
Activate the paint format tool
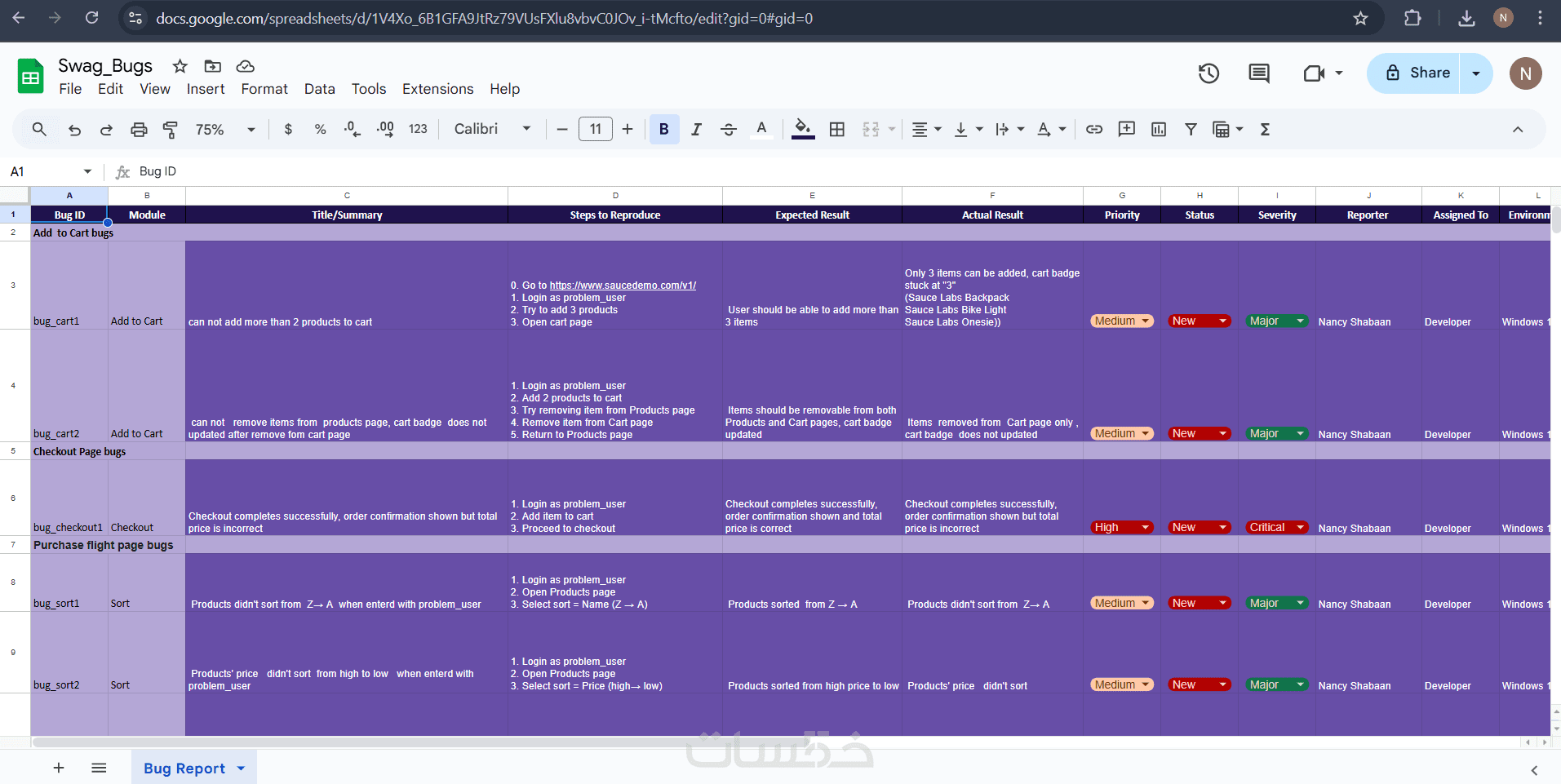pos(171,129)
